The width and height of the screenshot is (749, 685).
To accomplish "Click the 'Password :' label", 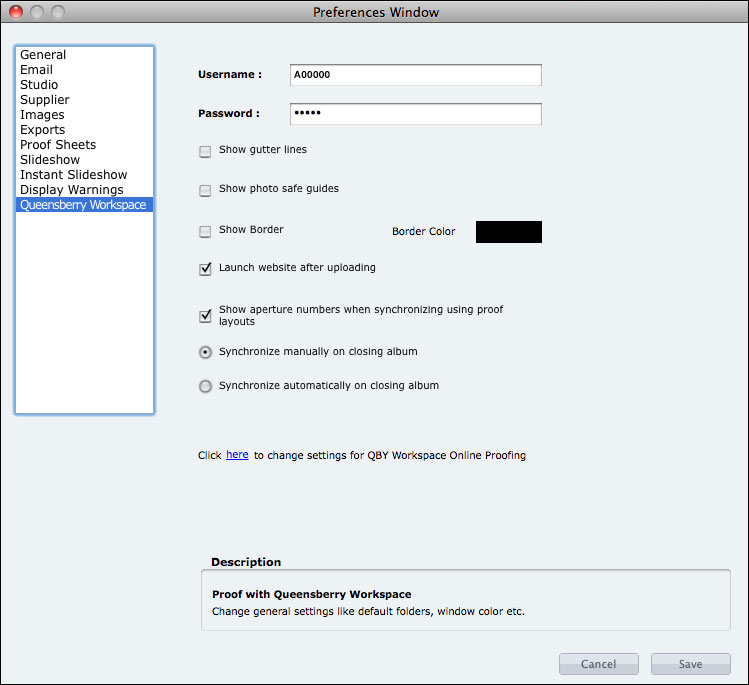I will click(229, 114).
